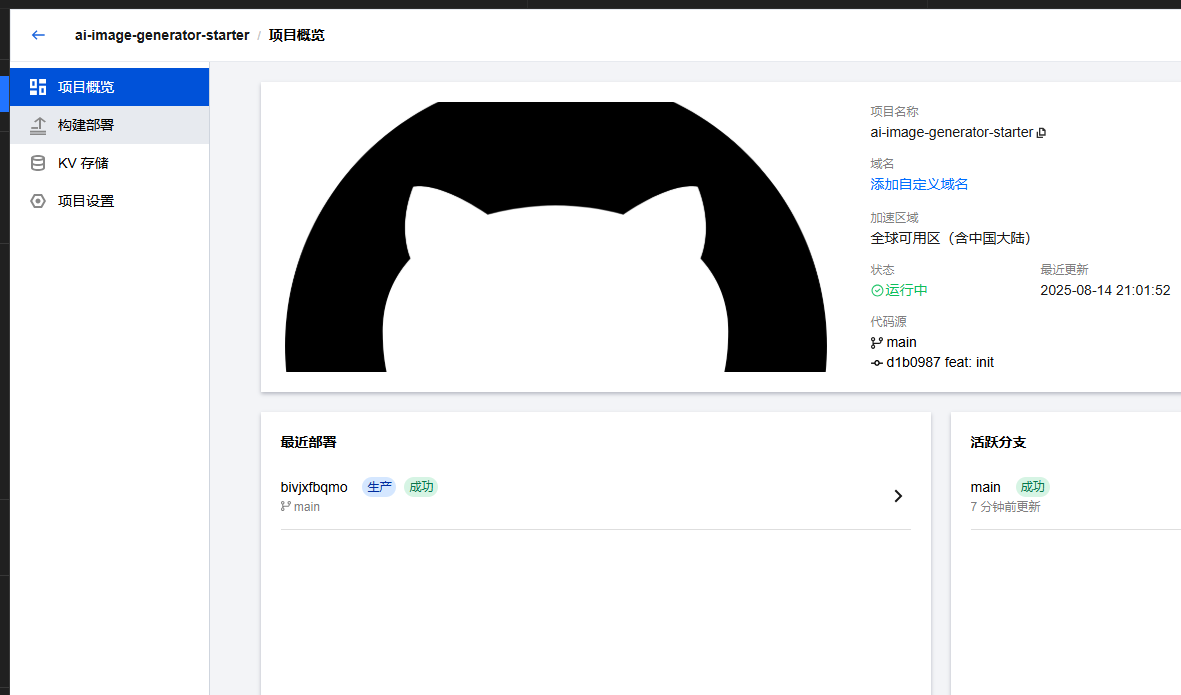Click the back arrow icon

[x=38, y=35]
